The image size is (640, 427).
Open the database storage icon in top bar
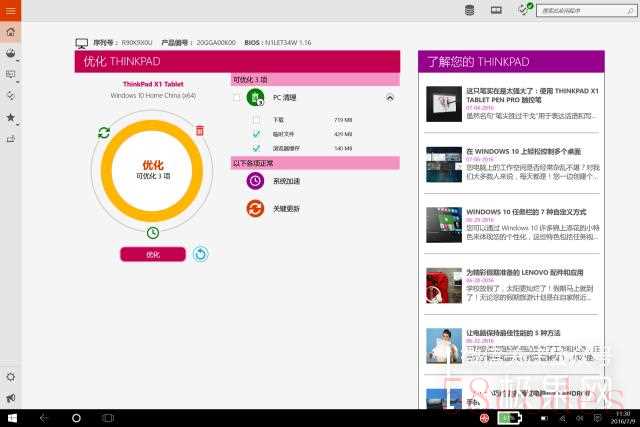pyautogui.click(x=470, y=10)
